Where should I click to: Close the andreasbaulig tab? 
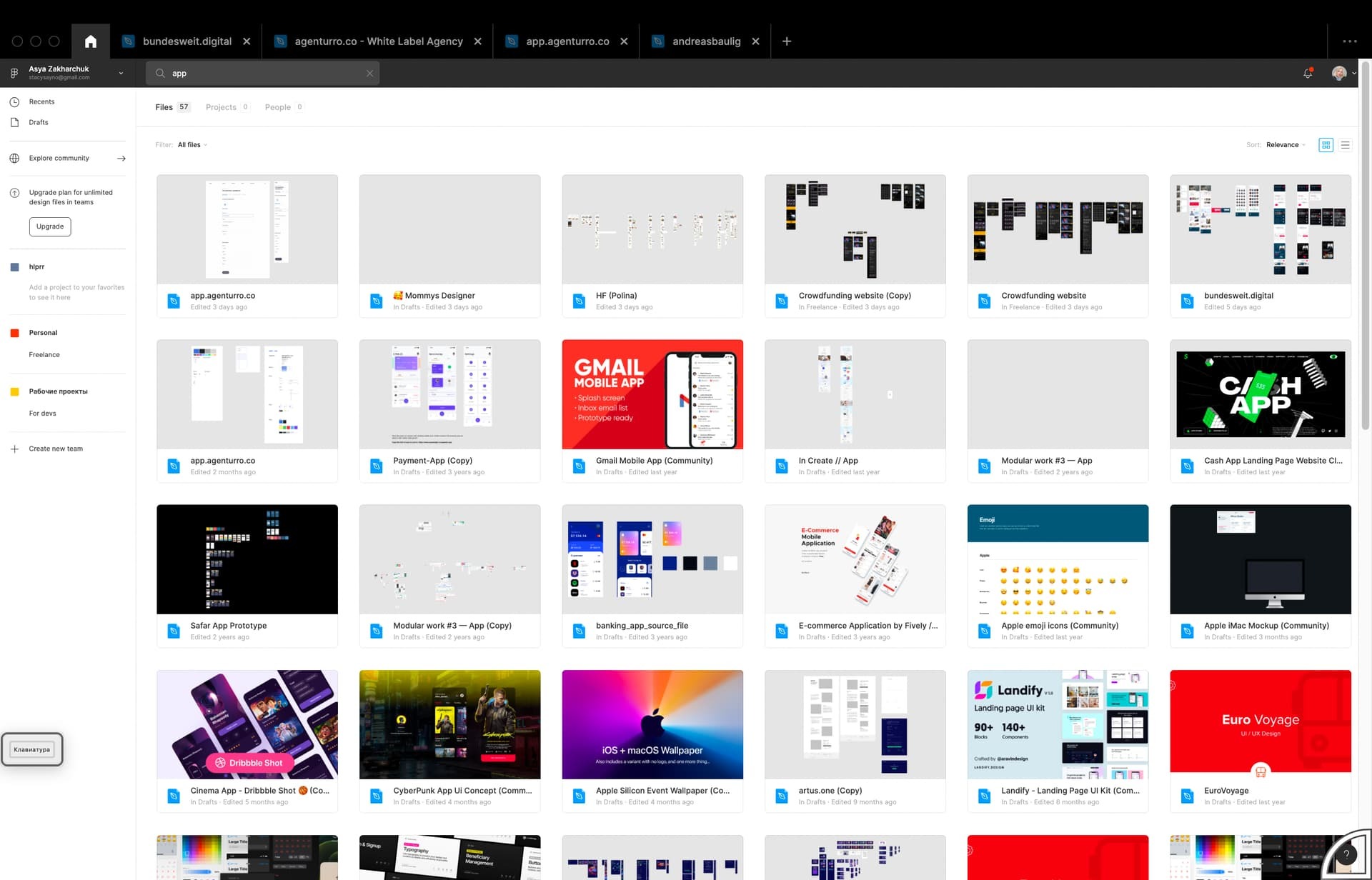755,41
